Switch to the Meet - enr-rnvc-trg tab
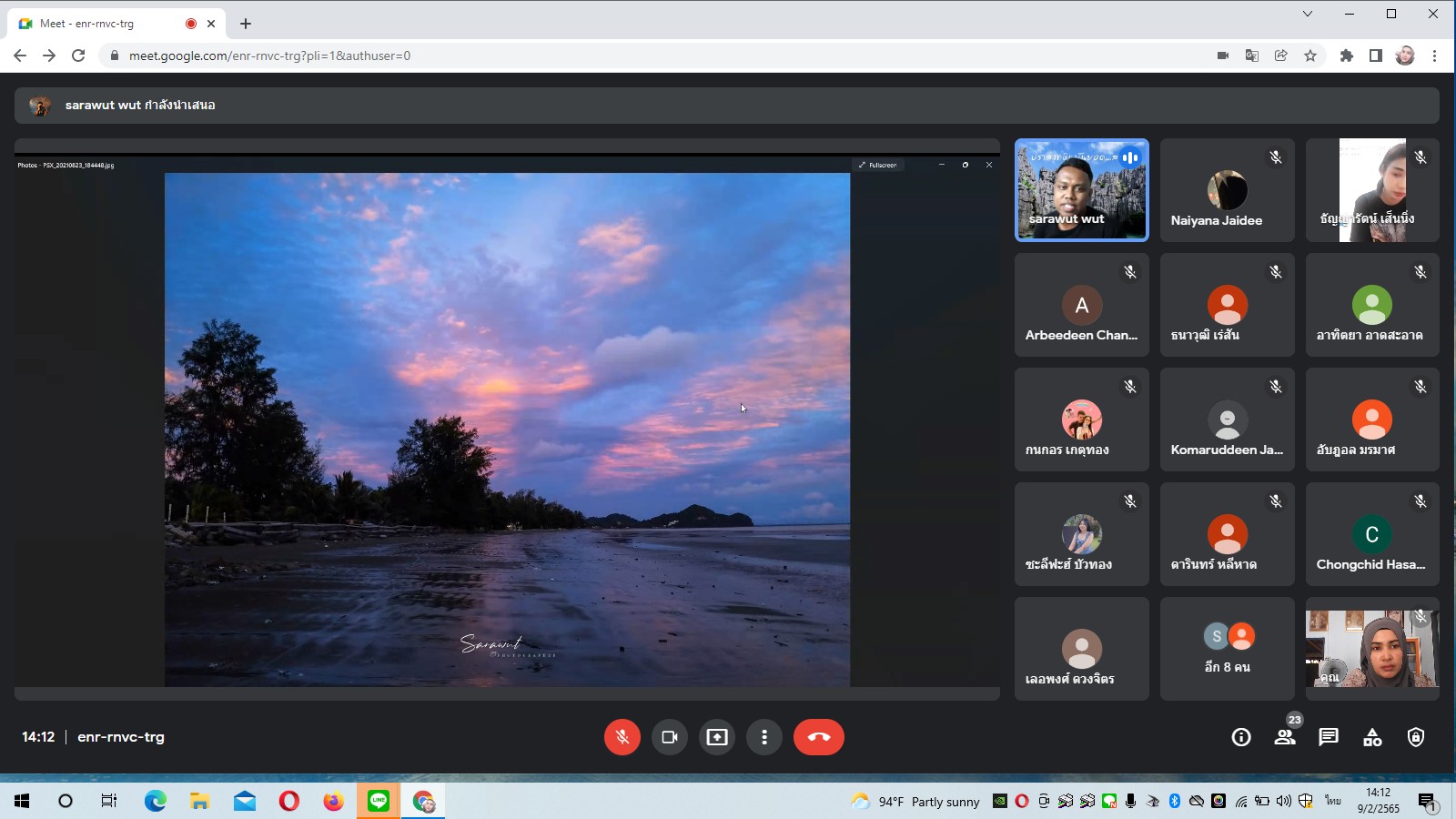Viewport: 1456px width, 819px height. pos(100,24)
